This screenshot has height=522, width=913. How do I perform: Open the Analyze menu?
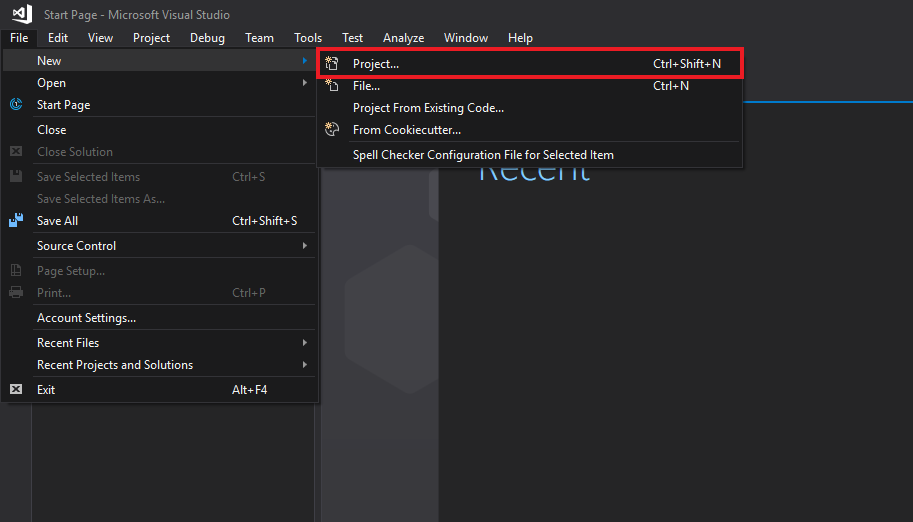tap(403, 38)
